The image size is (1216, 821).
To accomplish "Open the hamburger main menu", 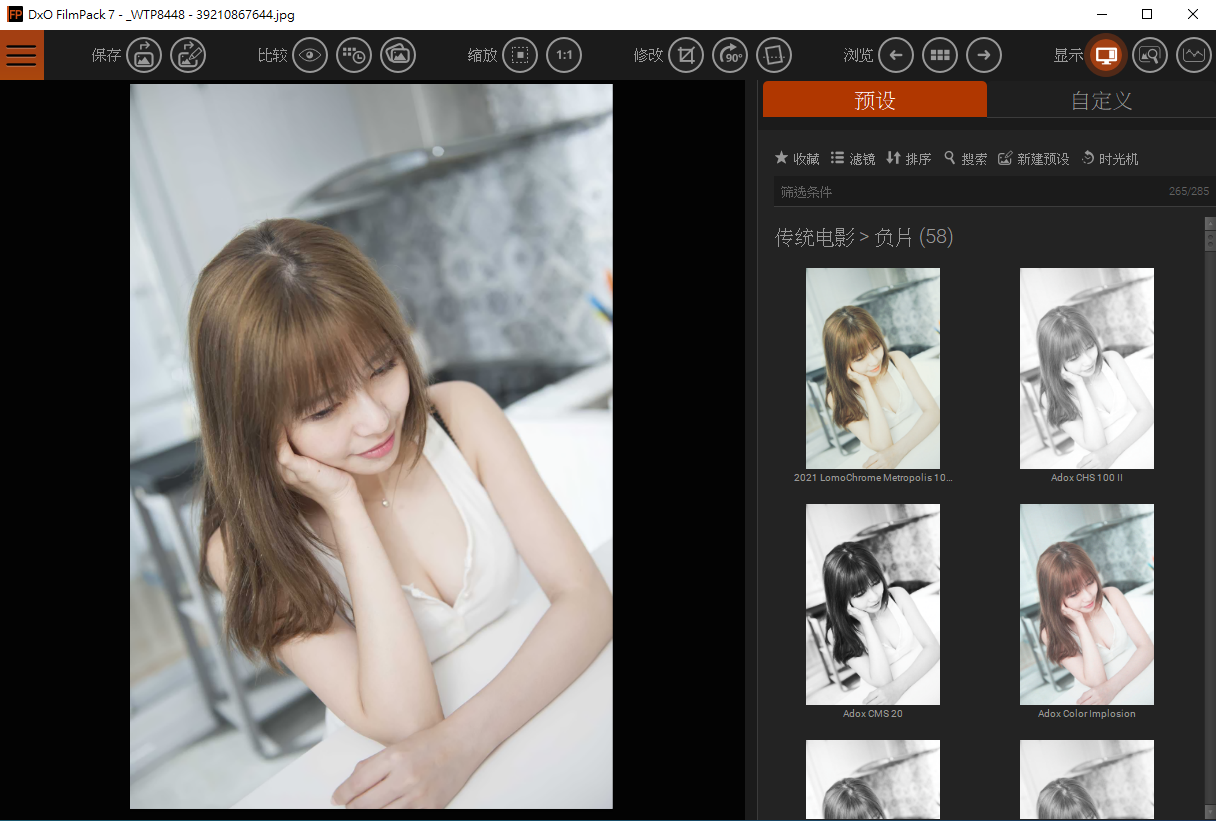I will point(21,55).
